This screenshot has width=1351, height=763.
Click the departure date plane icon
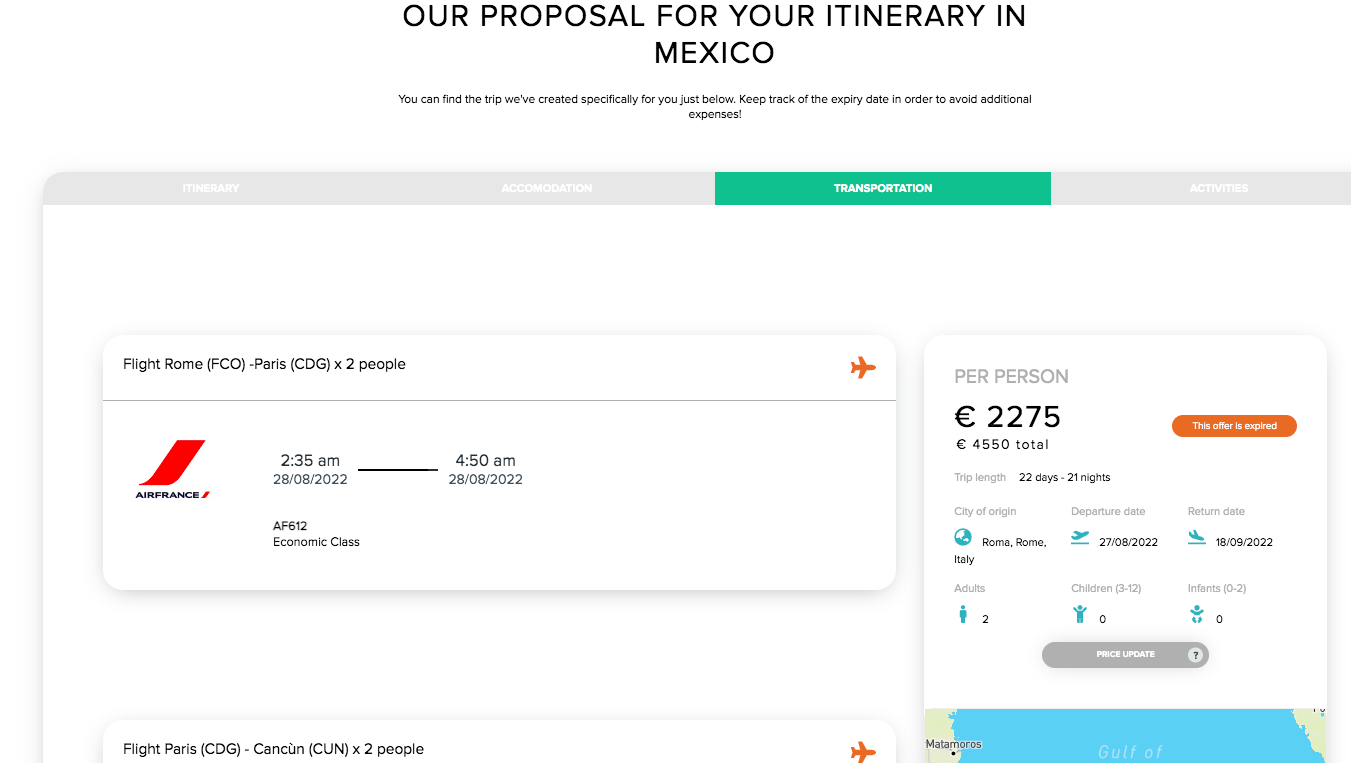pyautogui.click(x=1080, y=537)
